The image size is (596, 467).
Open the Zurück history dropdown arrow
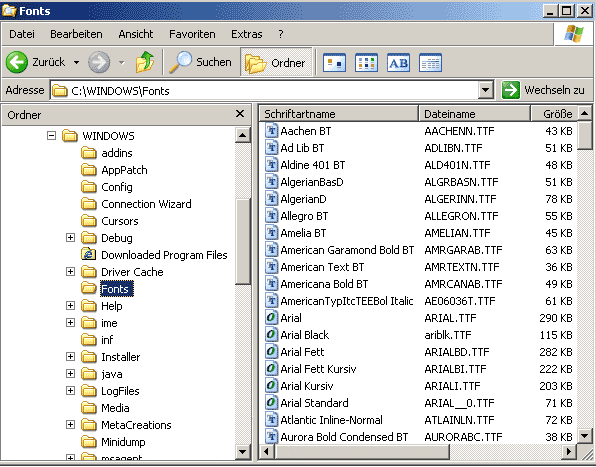point(76,62)
